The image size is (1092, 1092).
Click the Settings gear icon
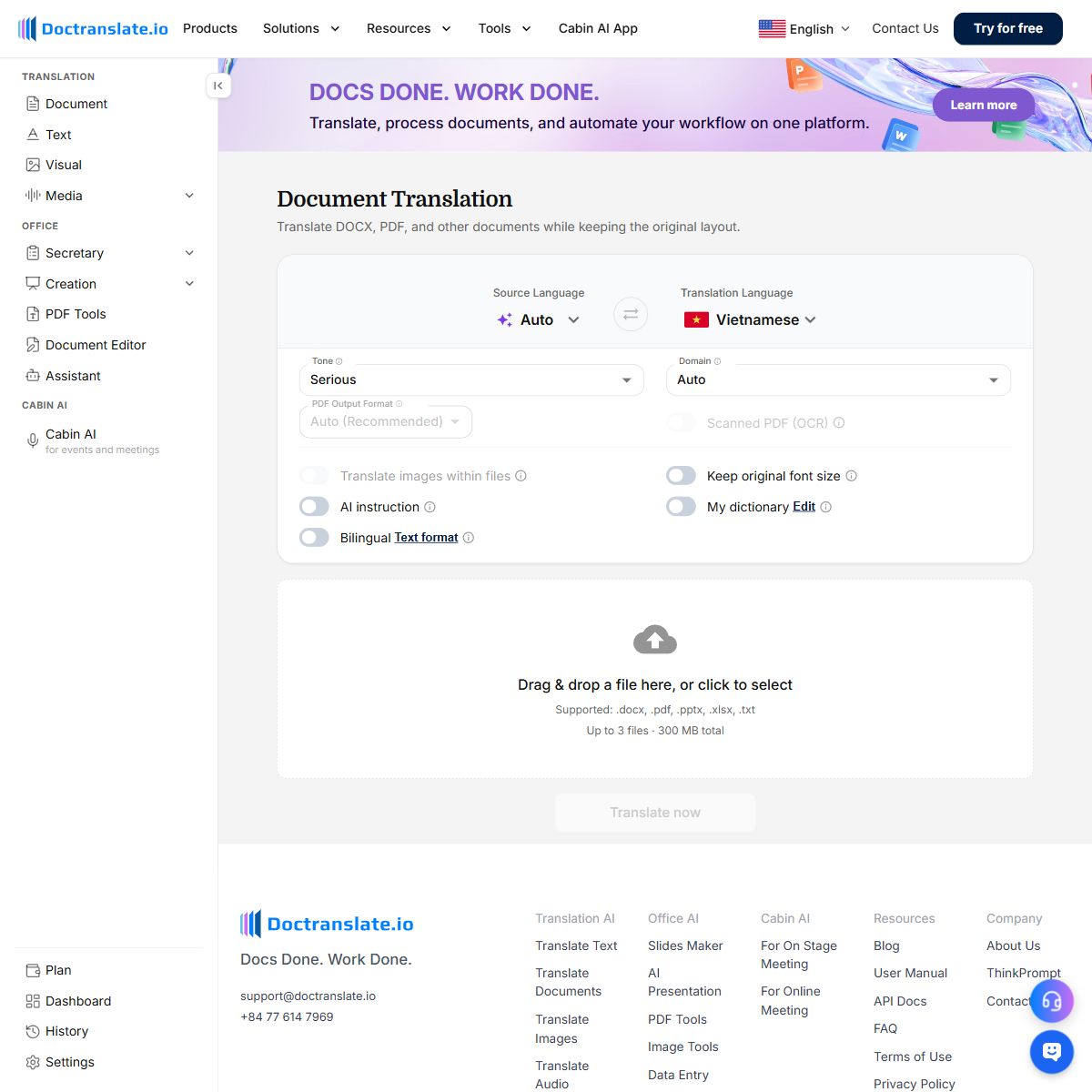pos(33,1062)
